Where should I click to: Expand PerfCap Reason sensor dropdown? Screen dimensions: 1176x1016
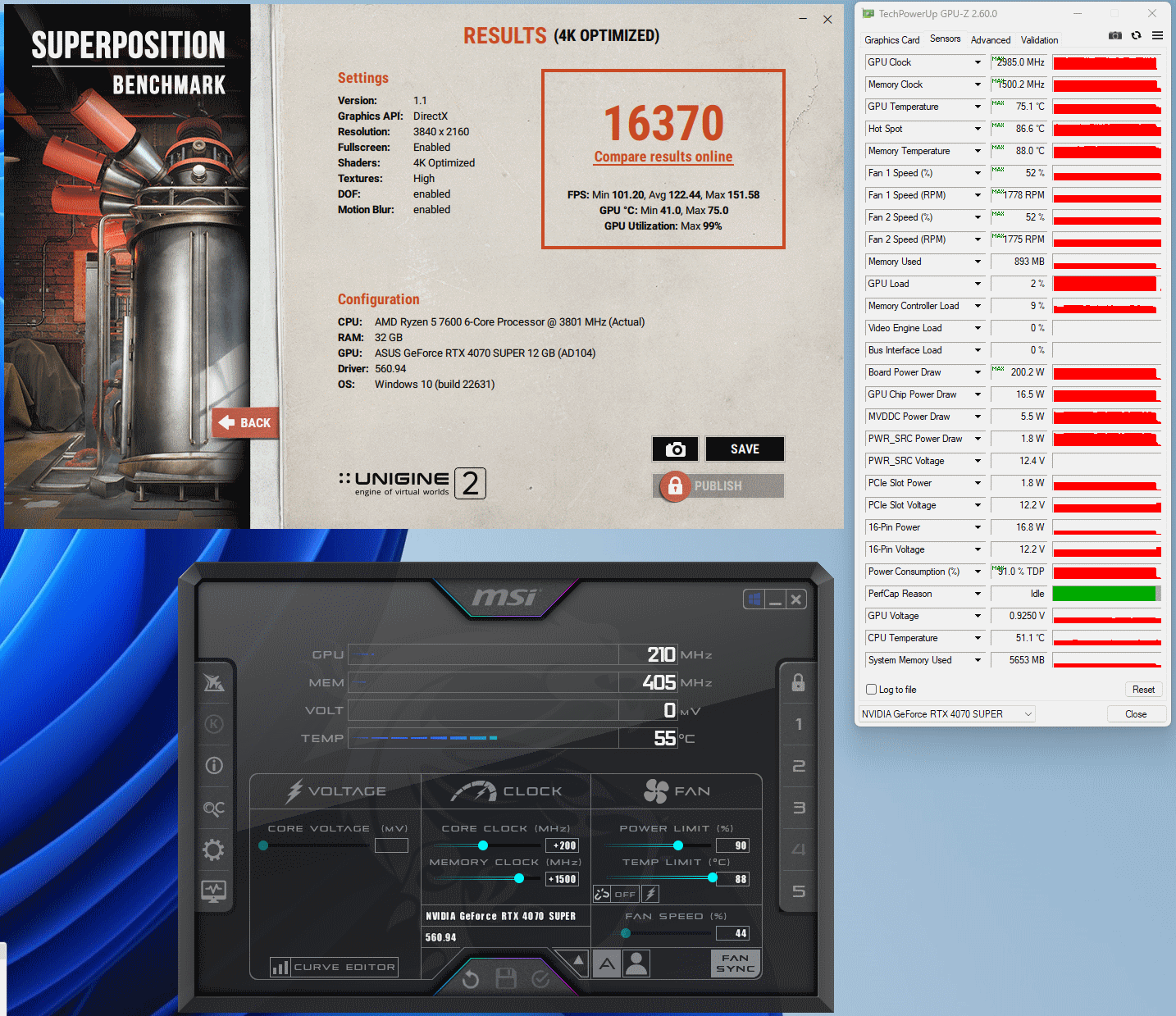[x=978, y=594]
